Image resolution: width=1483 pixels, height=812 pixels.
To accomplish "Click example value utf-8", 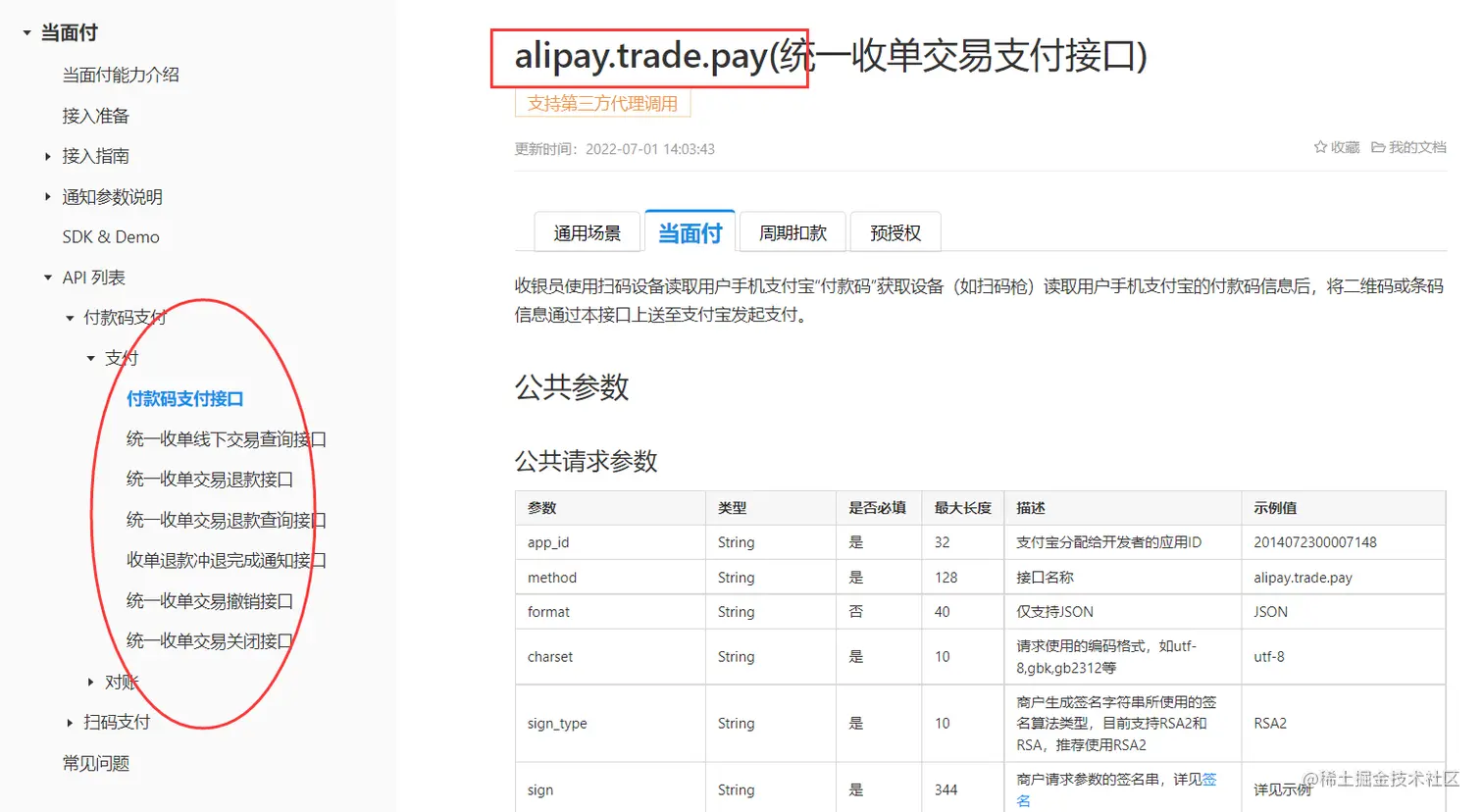I will (1268, 657).
